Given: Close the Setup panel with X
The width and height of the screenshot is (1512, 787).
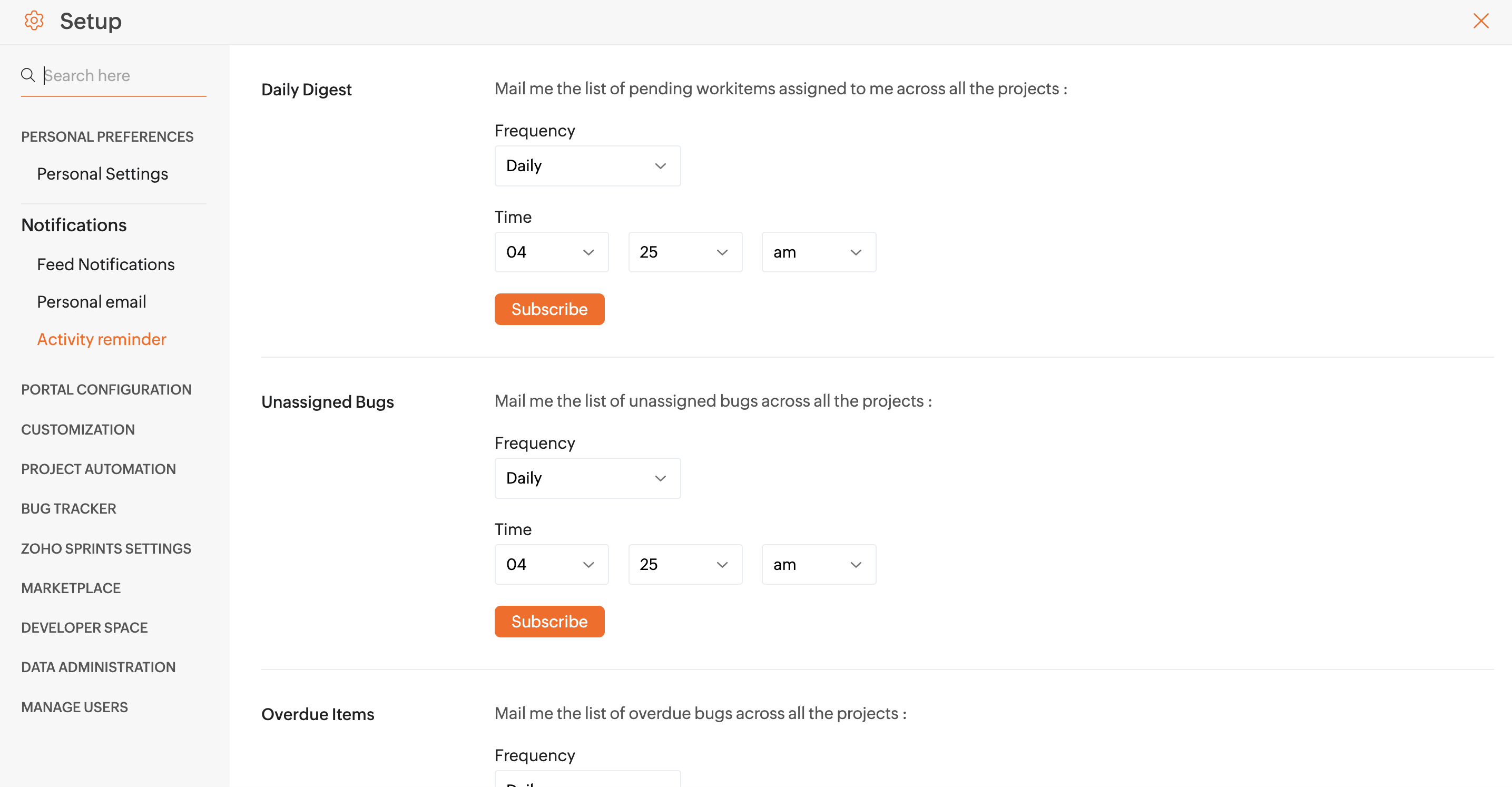Looking at the screenshot, I should tap(1480, 21).
